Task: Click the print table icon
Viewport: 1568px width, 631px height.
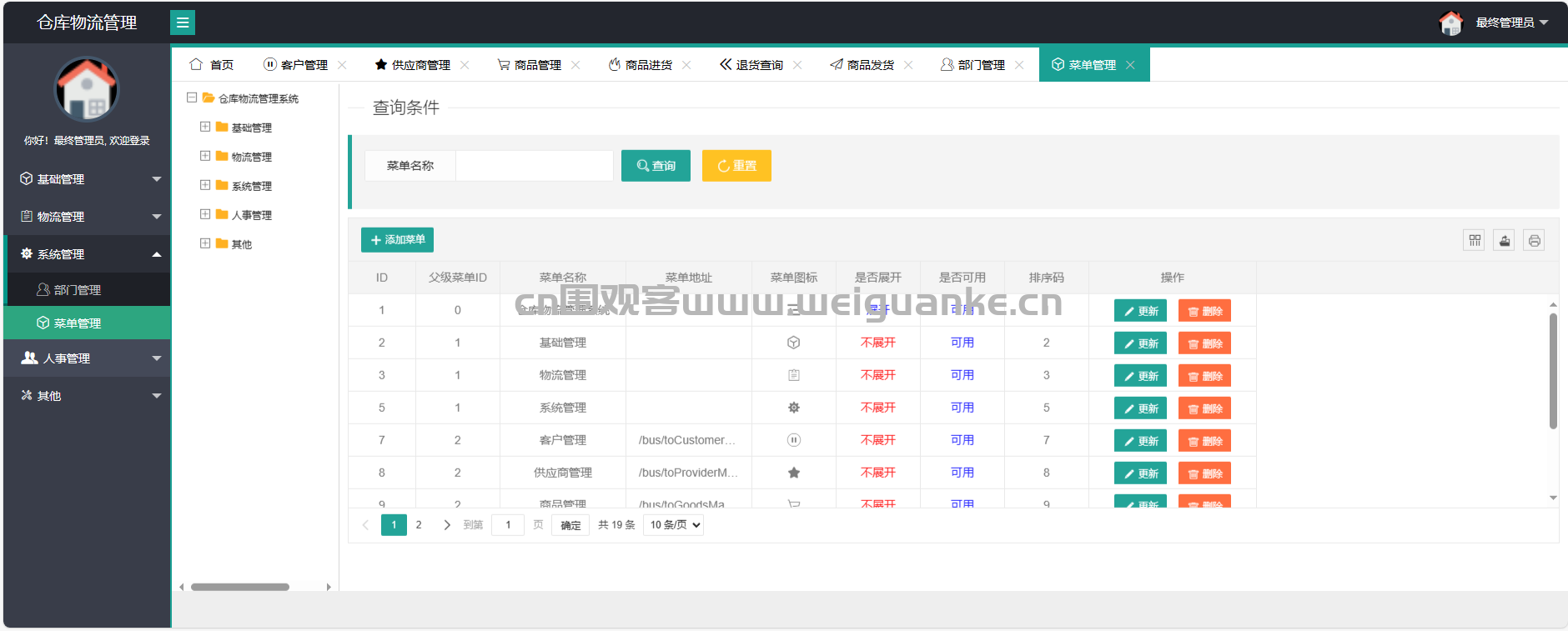Action: pyautogui.click(x=1535, y=241)
